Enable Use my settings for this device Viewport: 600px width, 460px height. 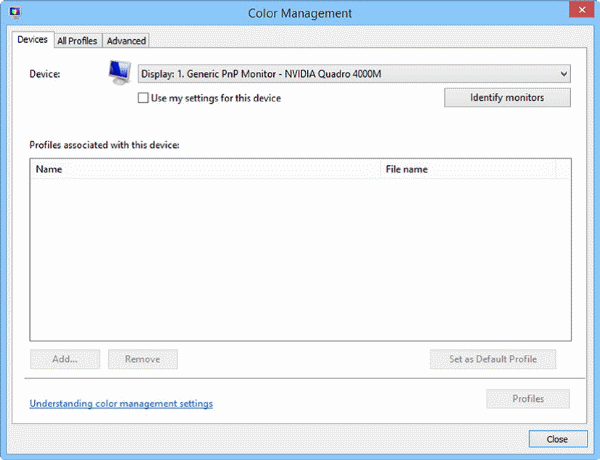143,98
